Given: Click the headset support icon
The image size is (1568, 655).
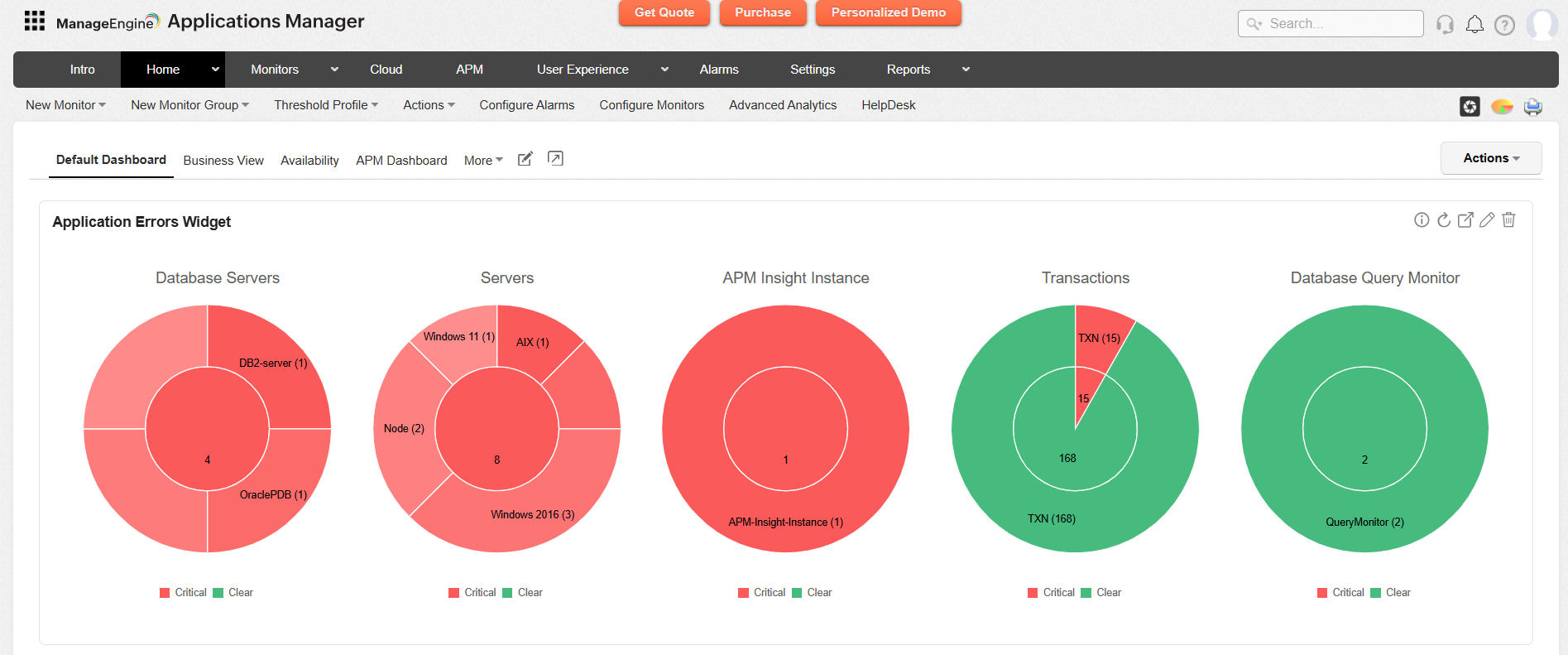Looking at the screenshot, I should 1445,24.
